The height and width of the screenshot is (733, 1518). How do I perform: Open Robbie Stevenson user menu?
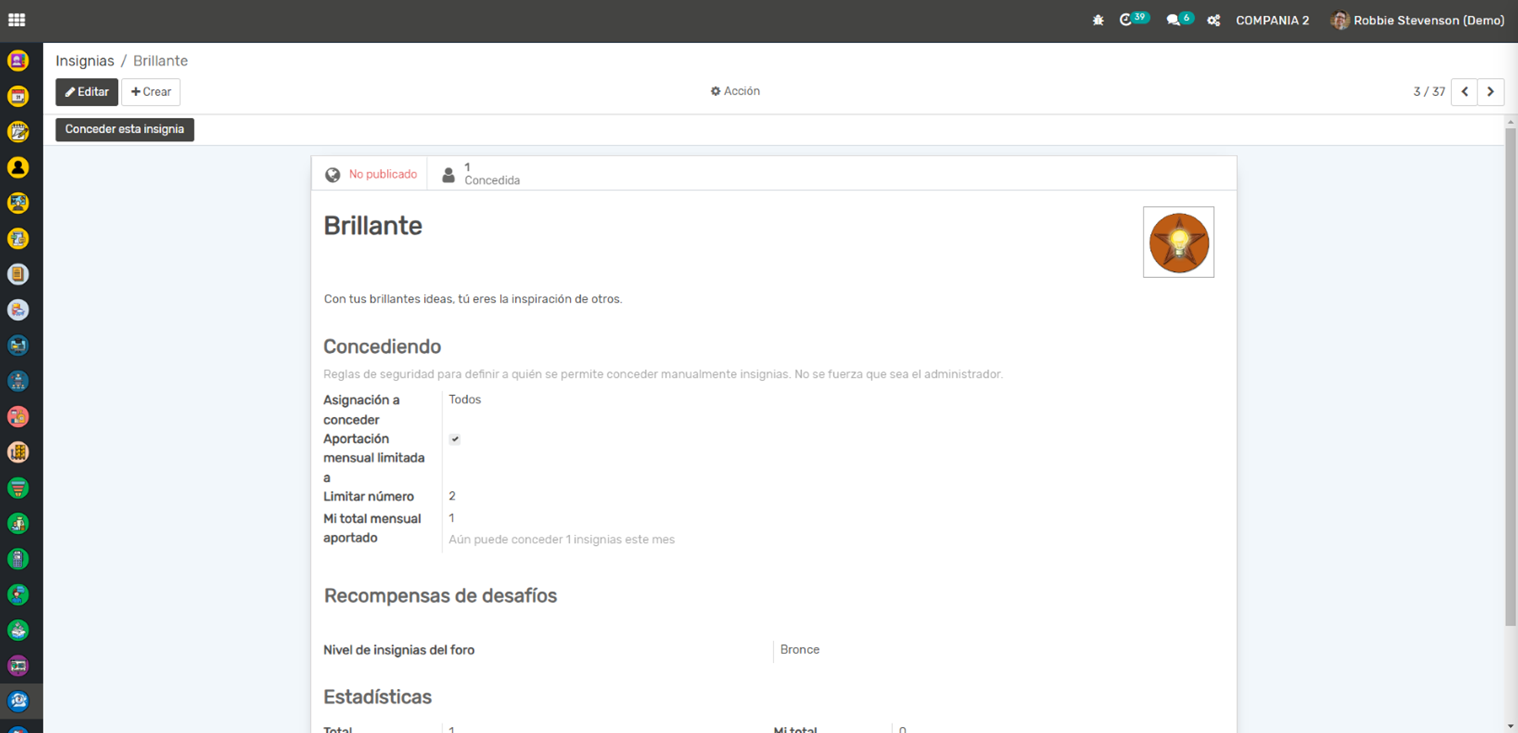[1417, 20]
